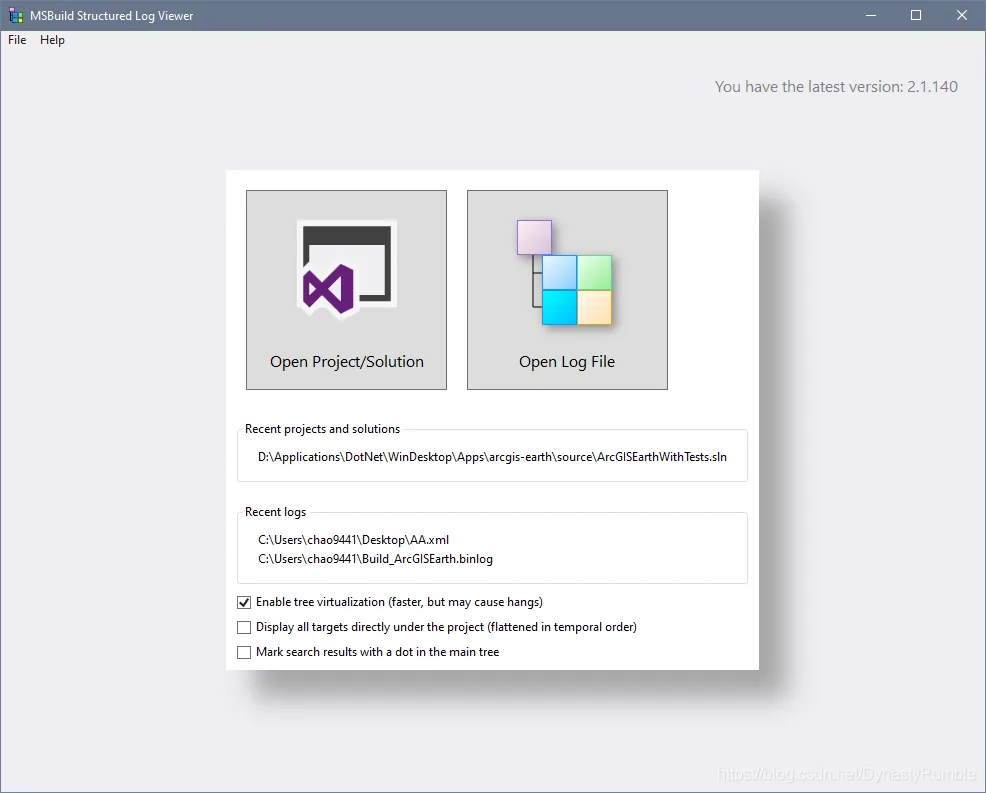Click the Open Log File button

[x=567, y=290]
